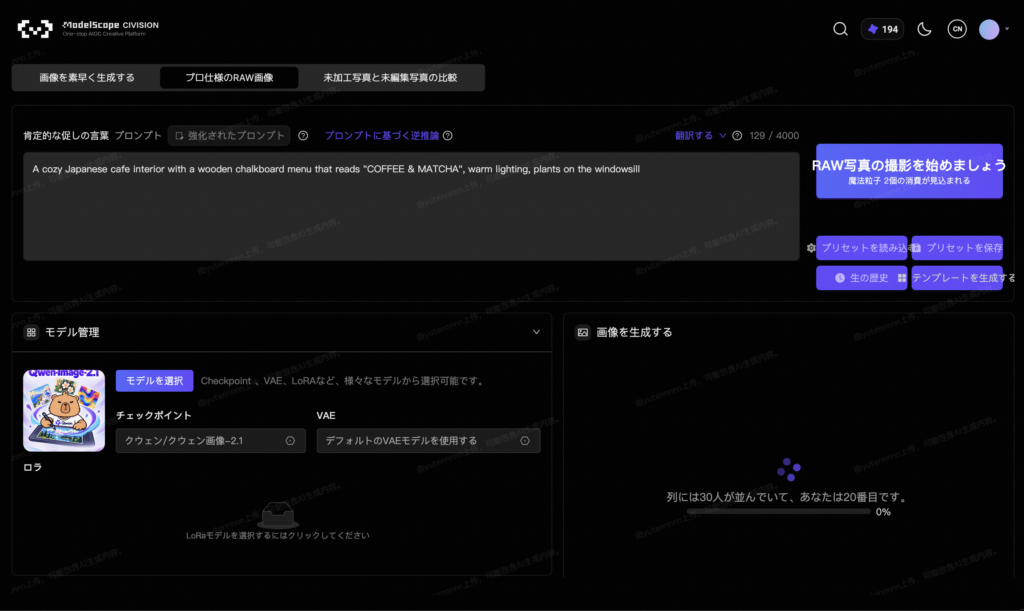Start generation with RAW写真の撮影を始めましょう button
This screenshot has height=611, width=1024.
pyautogui.click(x=909, y=171)
